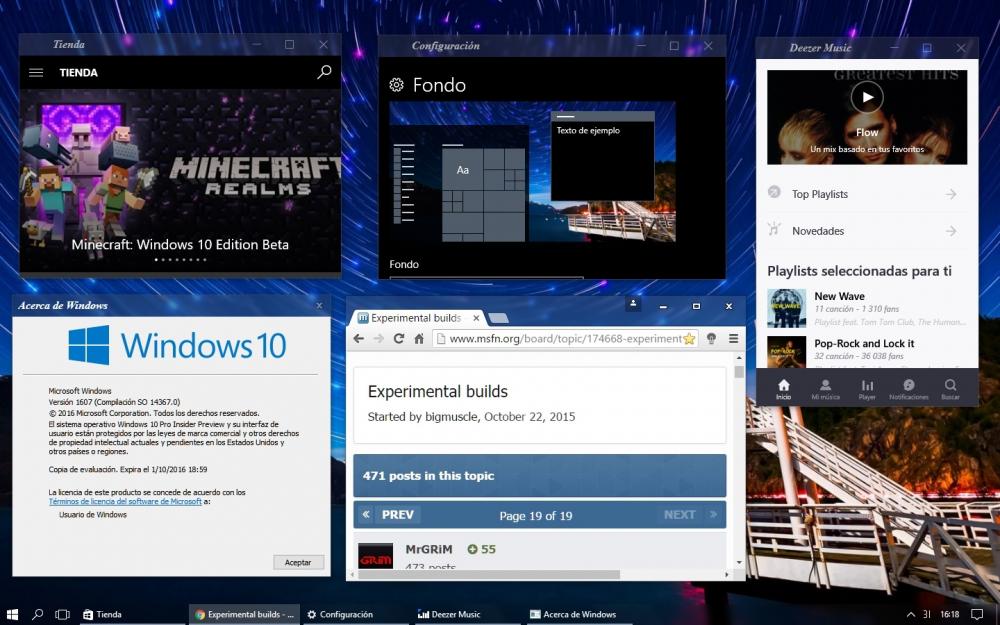Open the Términos de licencia link
Image resolution: width=1000 pixels, height=625 pixels.
[125, 502]
